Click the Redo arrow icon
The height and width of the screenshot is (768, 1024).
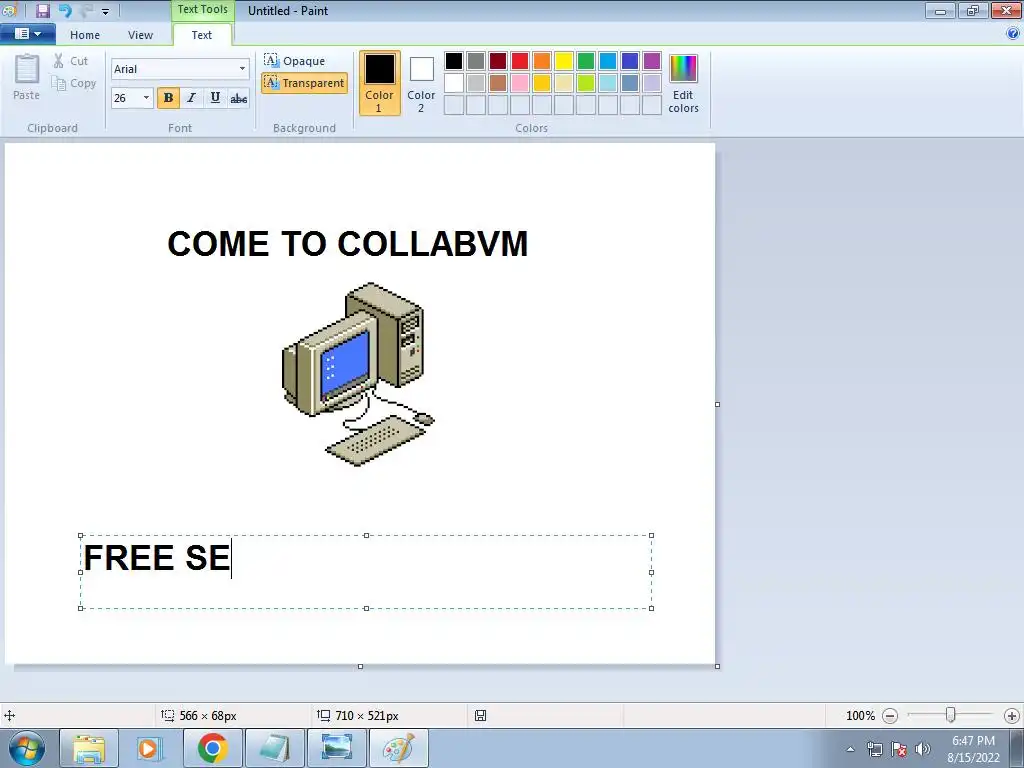(86, 10)
